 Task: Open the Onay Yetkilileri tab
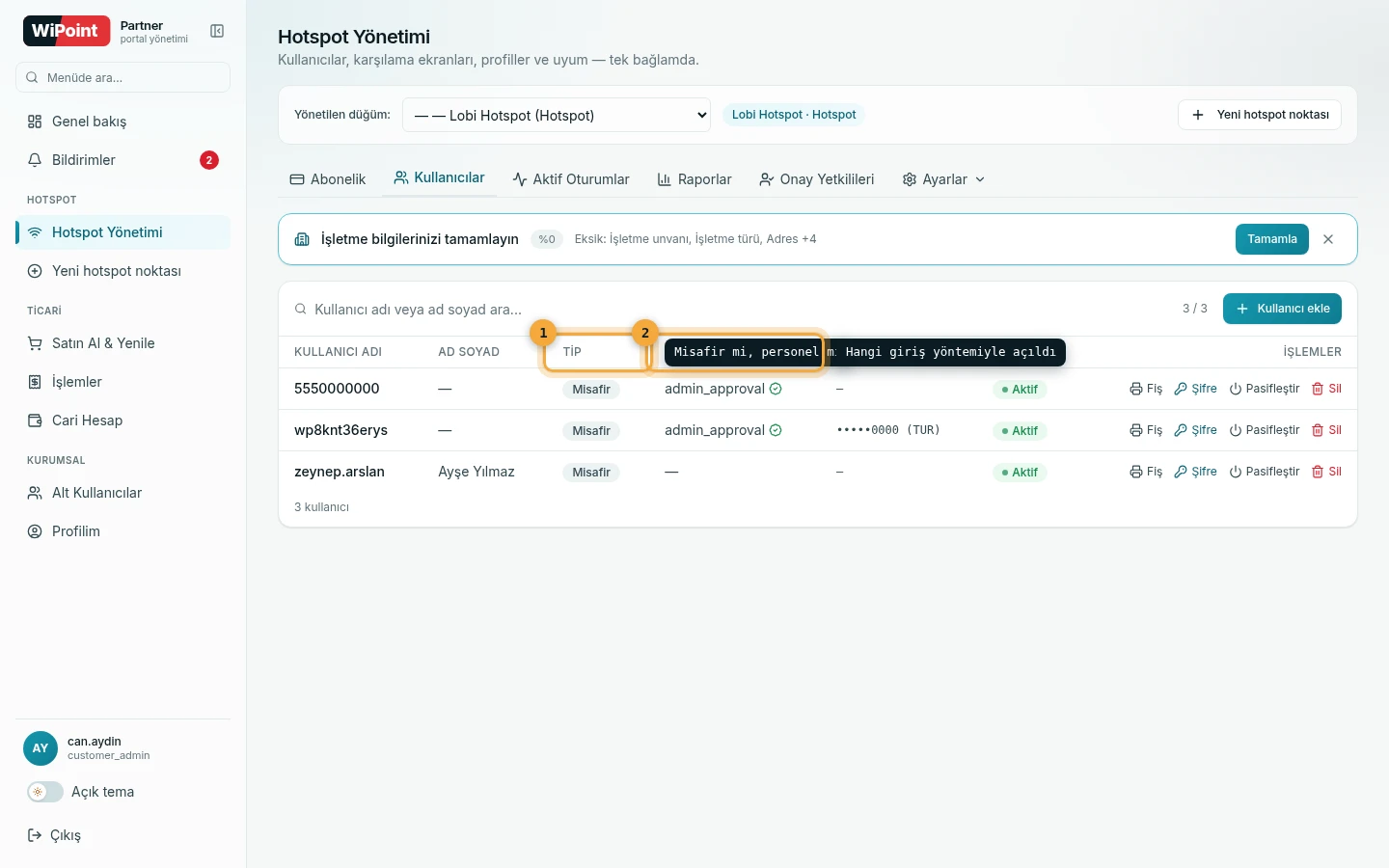[817, 179]
